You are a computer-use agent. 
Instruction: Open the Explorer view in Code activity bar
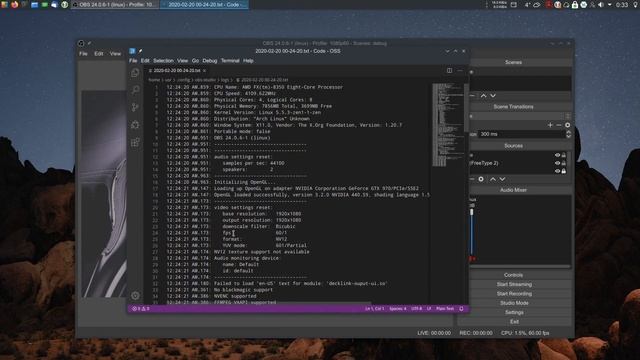pyautogui.click(x=135, y=73)
